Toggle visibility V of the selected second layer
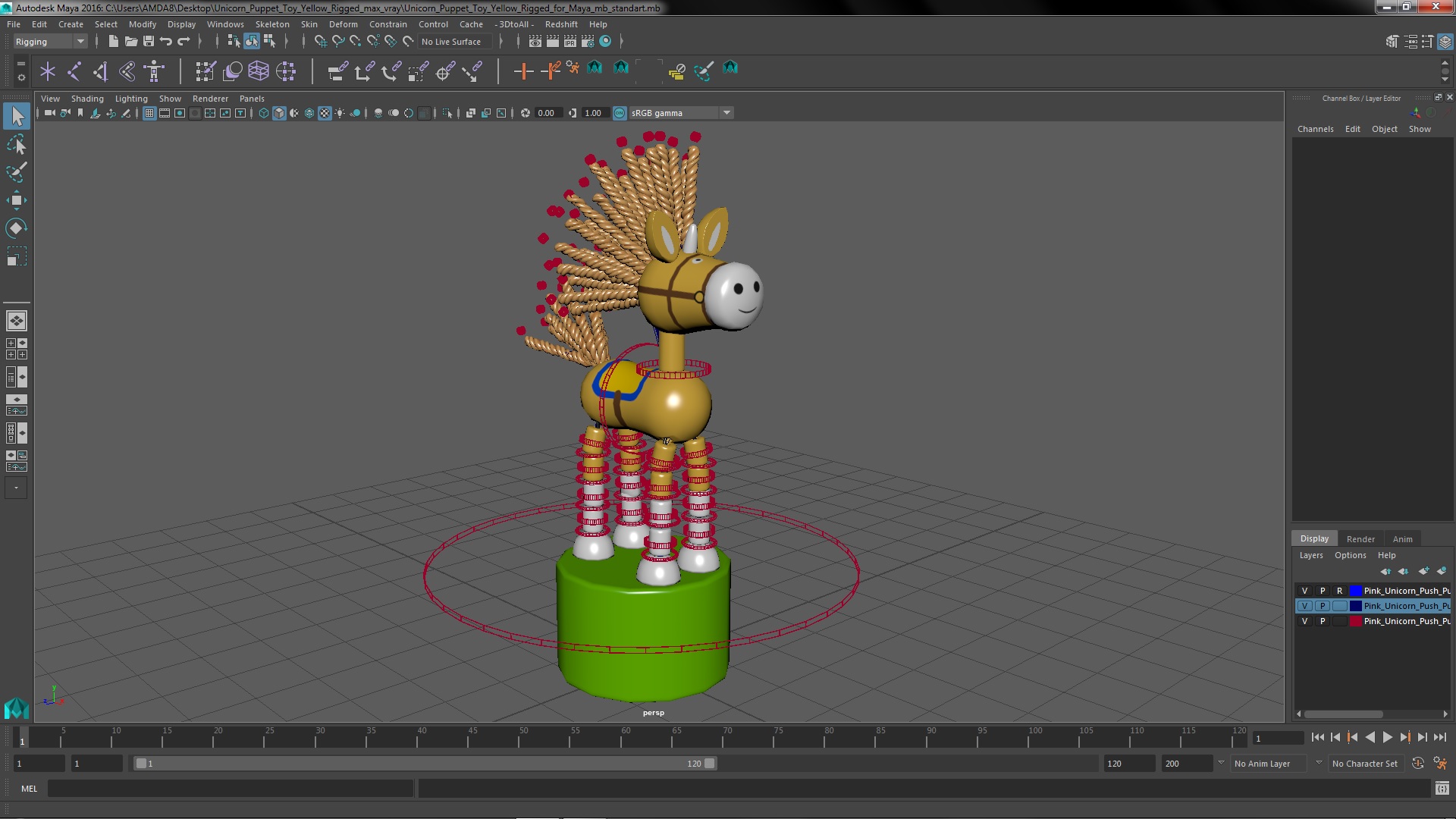This screenshot has height=819, width=1456. coord(1304,606)
